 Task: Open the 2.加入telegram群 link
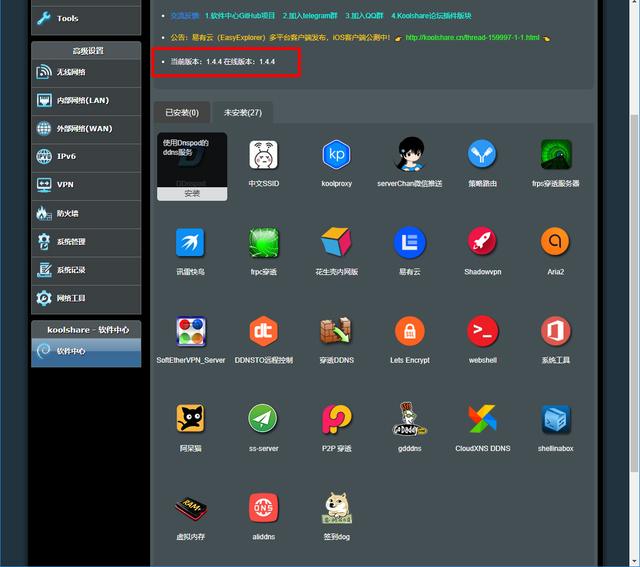(x=310, y=16)
